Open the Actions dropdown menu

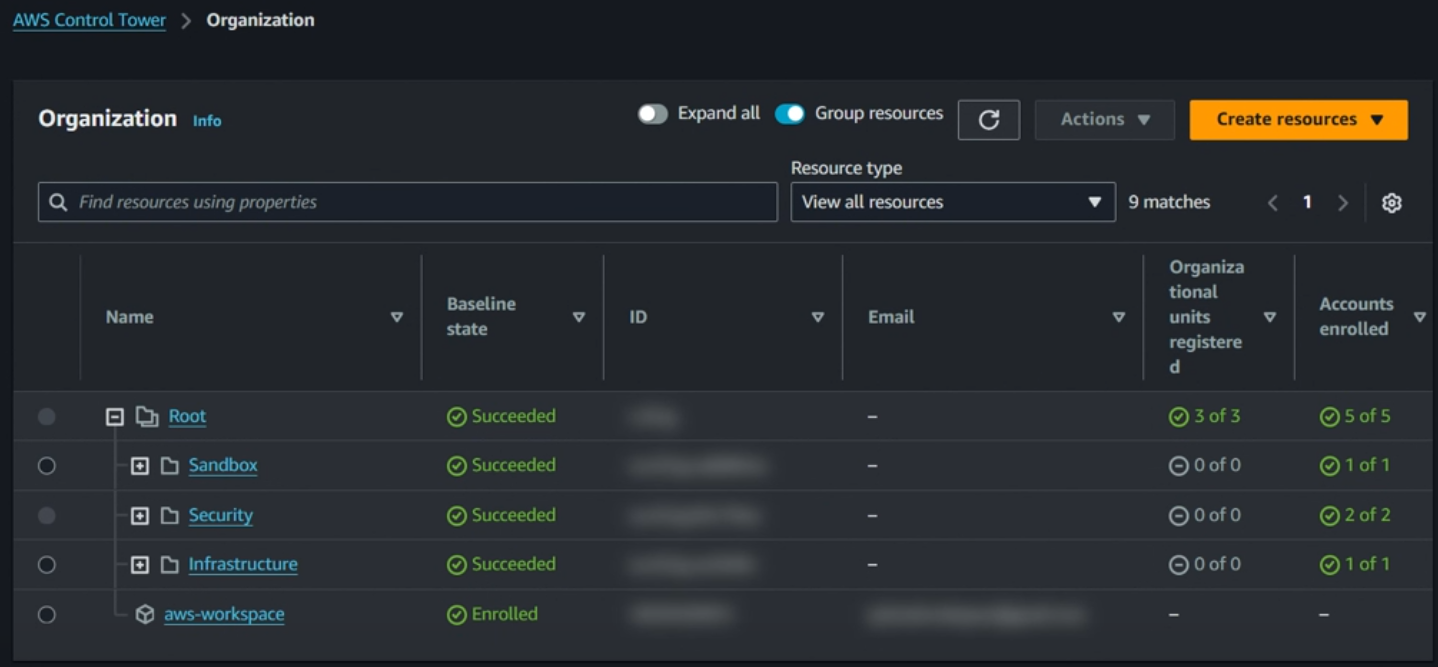click(1105, 120)
